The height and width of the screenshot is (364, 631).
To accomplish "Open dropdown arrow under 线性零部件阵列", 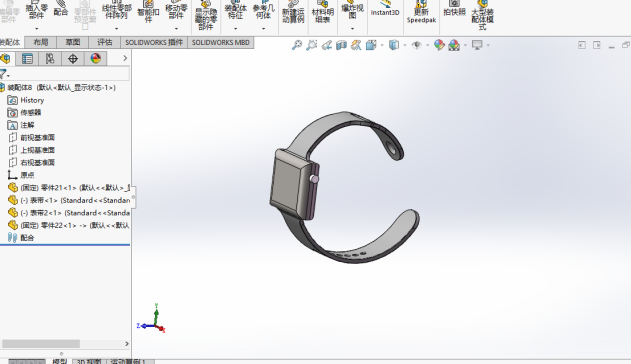I will 116,29.
